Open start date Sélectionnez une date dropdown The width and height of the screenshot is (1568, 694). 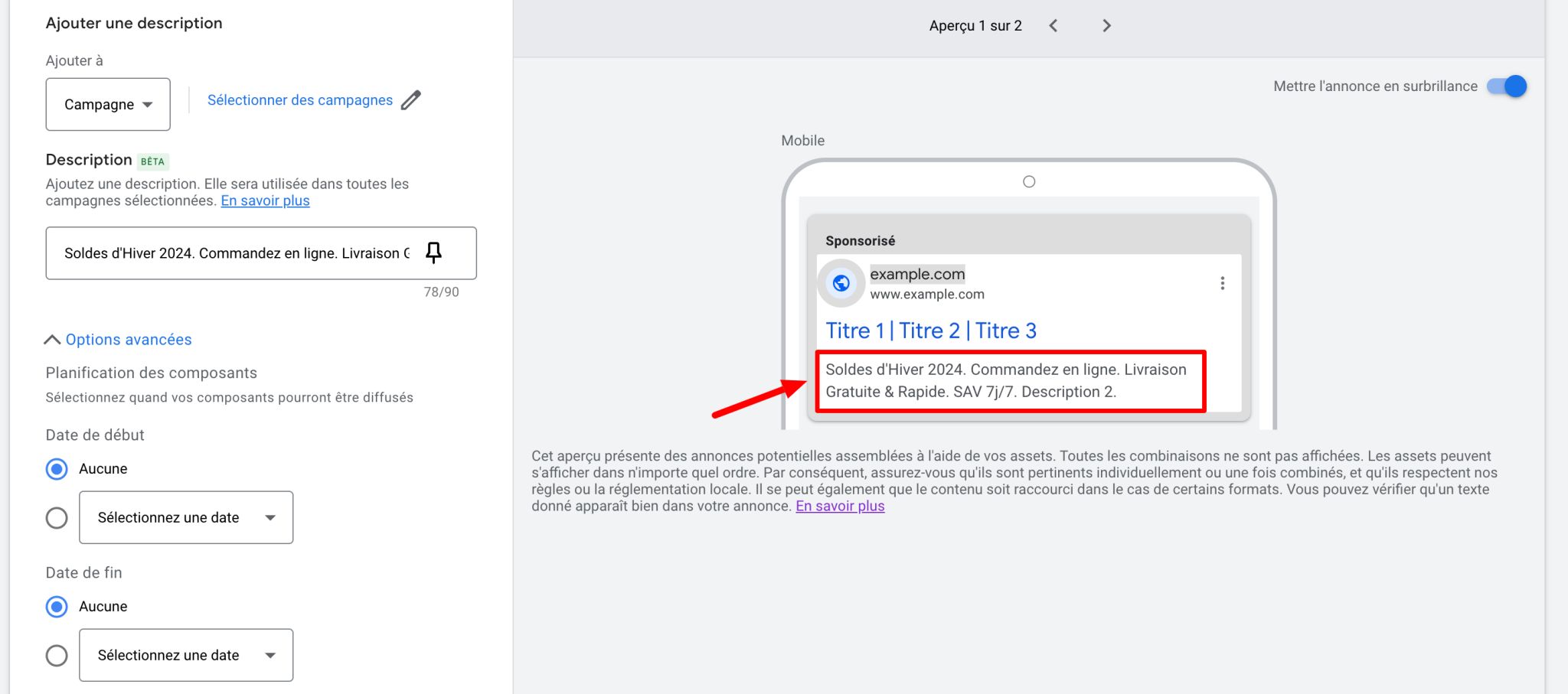pos(186,518)
